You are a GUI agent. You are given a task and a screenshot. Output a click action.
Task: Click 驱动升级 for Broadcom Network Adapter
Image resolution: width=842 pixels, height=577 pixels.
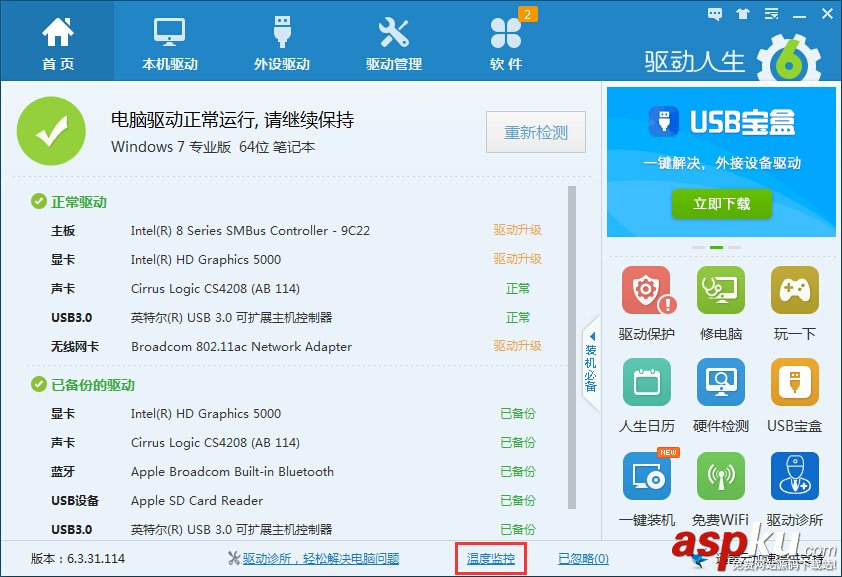coord(517,346)
